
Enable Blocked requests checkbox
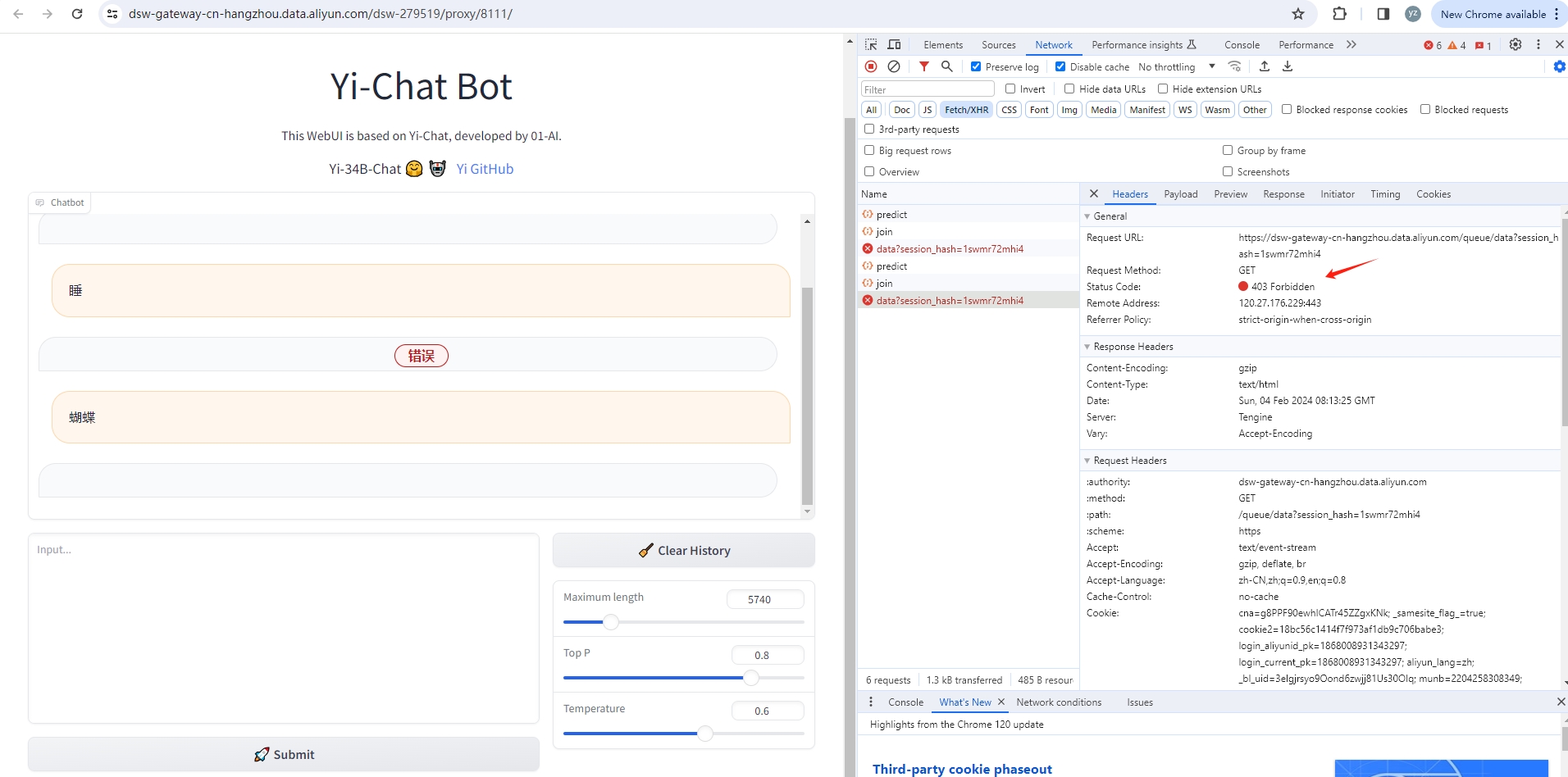(1425, 109)
